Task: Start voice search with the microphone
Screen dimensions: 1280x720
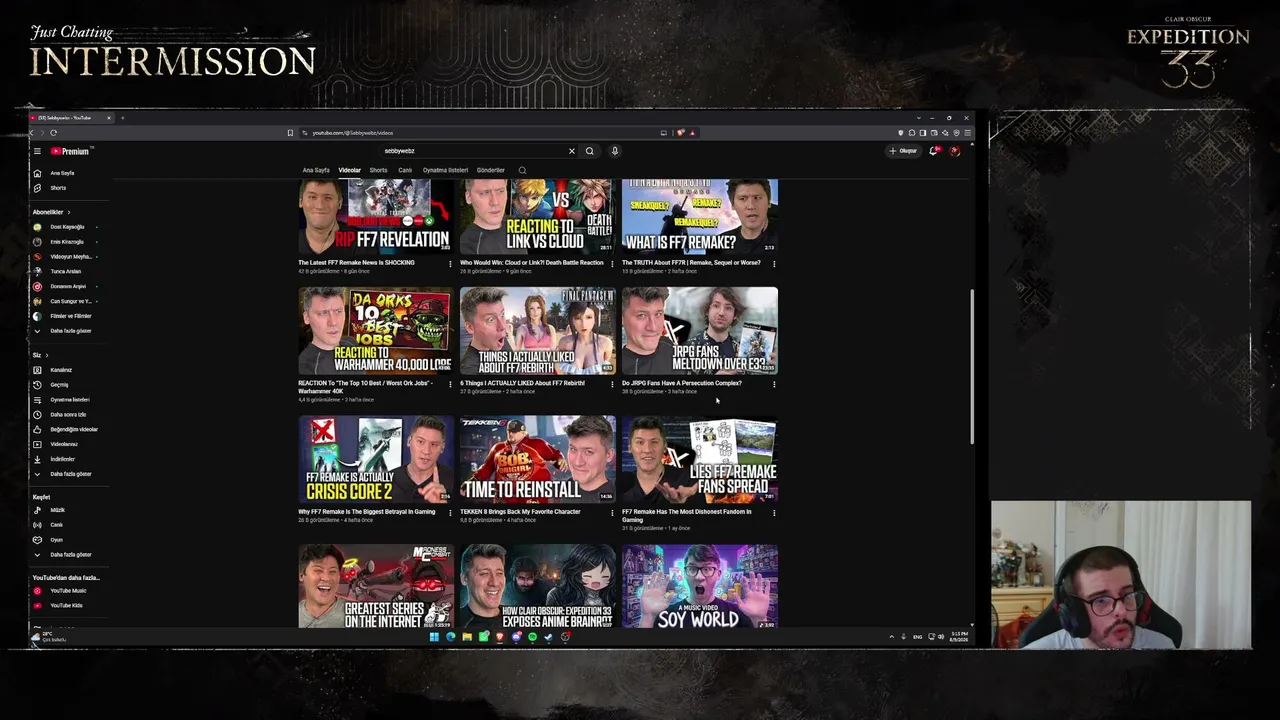Action: tap(615, 151)
